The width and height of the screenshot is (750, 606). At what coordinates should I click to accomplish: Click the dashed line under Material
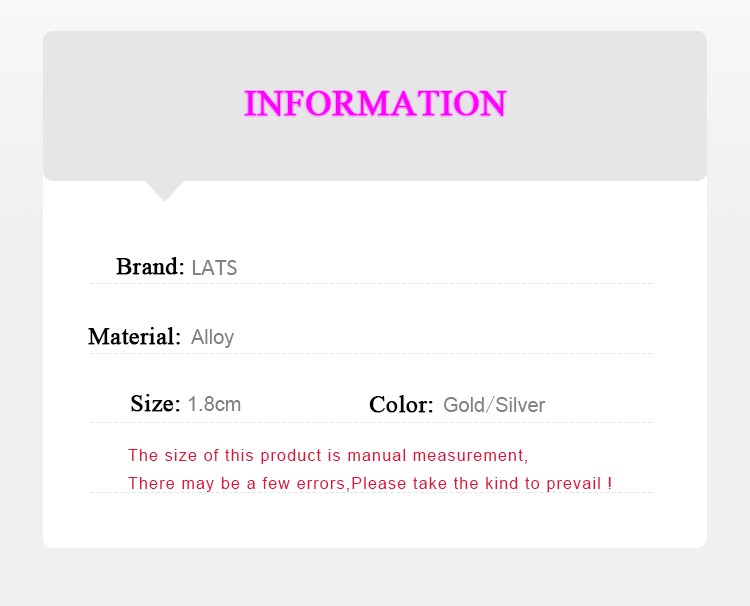[372, 353]
